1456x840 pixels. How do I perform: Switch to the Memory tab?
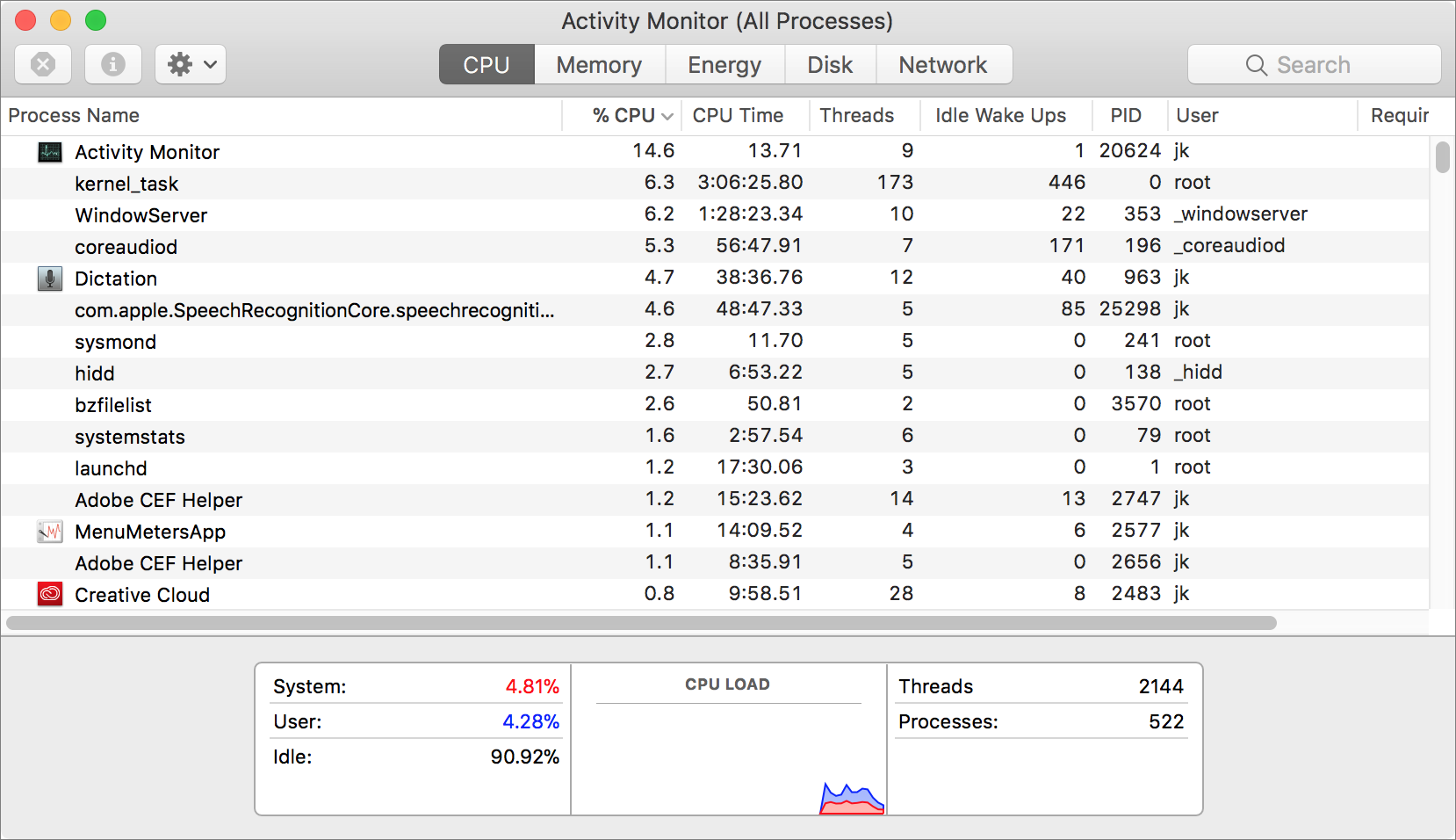tap(599, 64)
